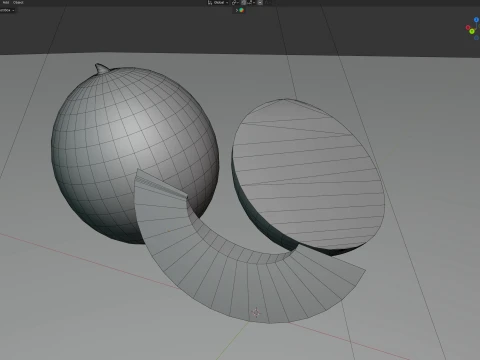Open the pivot point dropdown
480x360 pixels.
click(235, 2)
